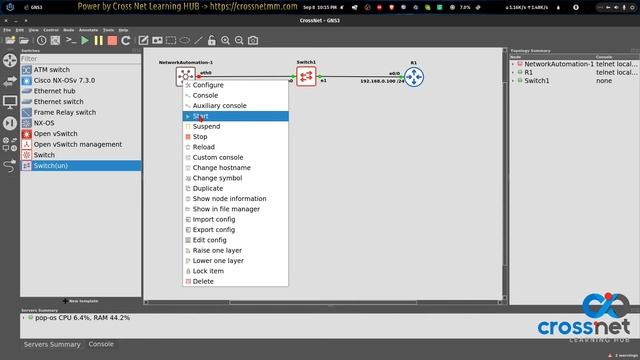Choose Show node information entry
640x360 pixels.
pos(236,199)
